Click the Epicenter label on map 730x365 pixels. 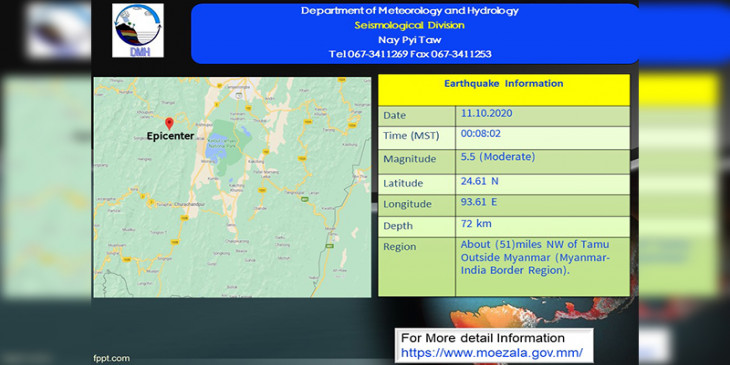170,136
